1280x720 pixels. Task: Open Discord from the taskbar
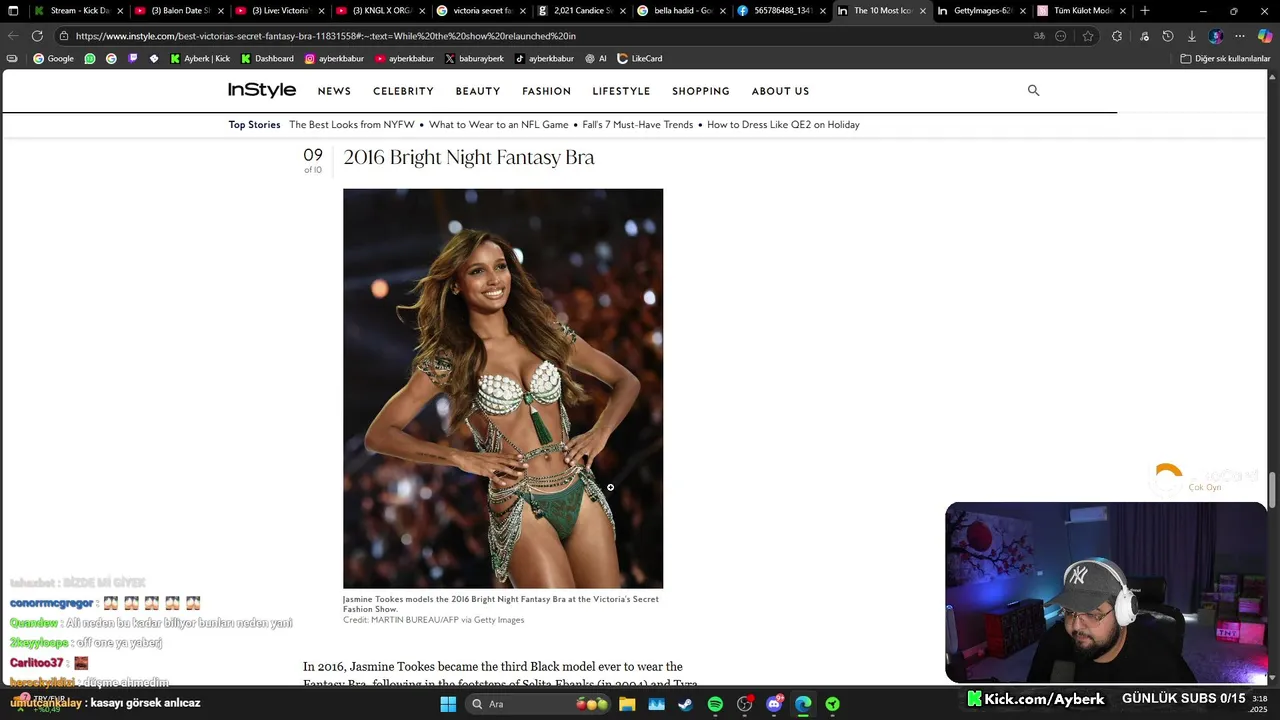tap(774, 704)
